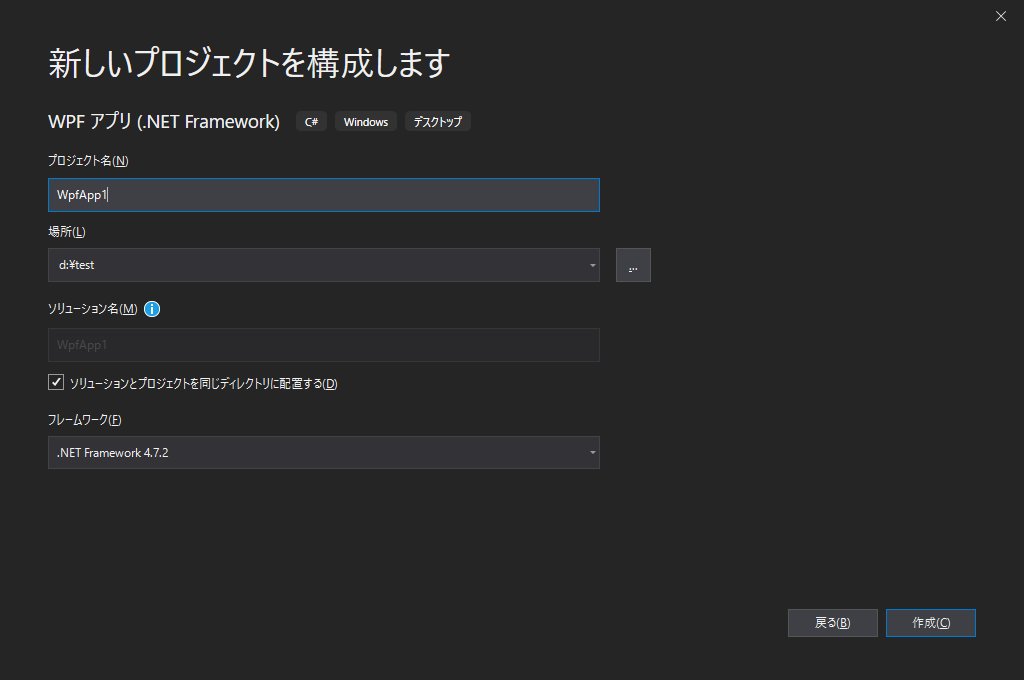Image resolution: width=1024 pixels, height=680 pixels.
Task: Click the grayed ソリューション名 field
Action: [323, 345]
